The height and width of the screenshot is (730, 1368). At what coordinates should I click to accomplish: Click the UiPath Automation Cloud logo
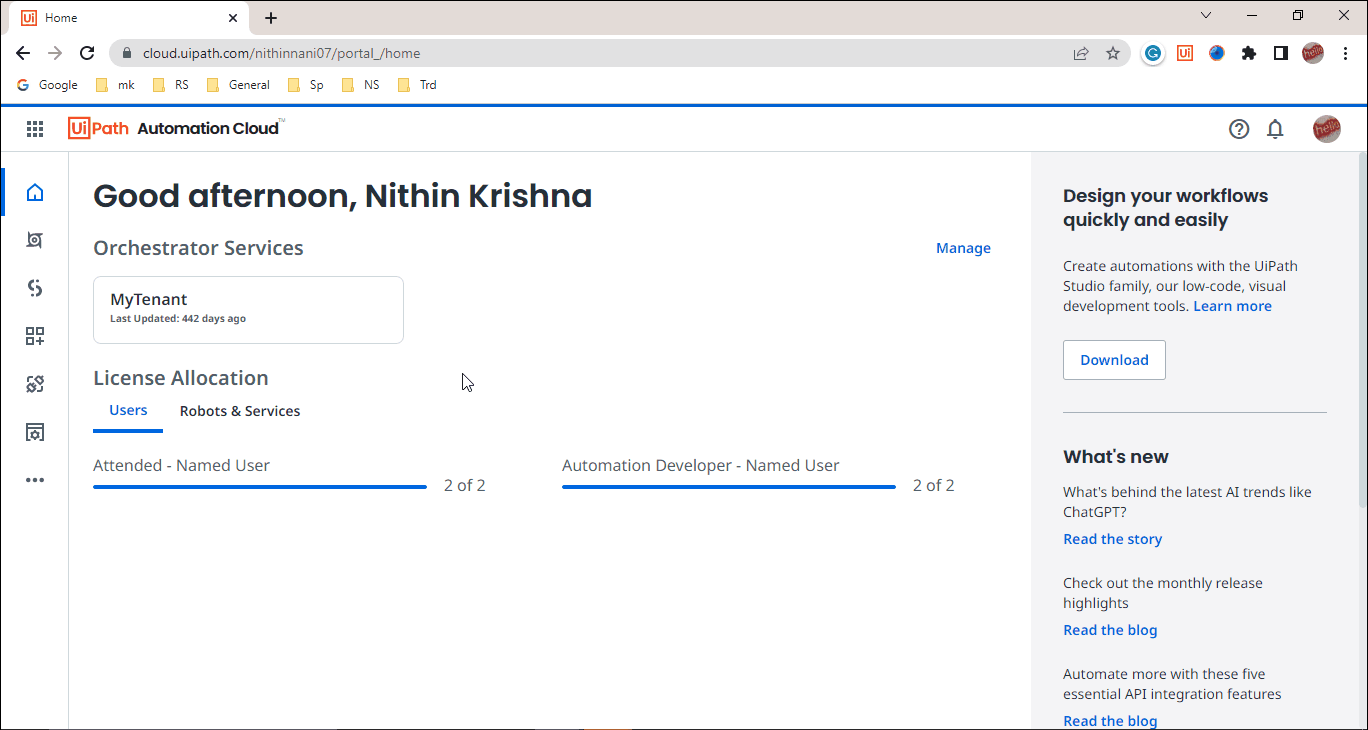[176, 128]
